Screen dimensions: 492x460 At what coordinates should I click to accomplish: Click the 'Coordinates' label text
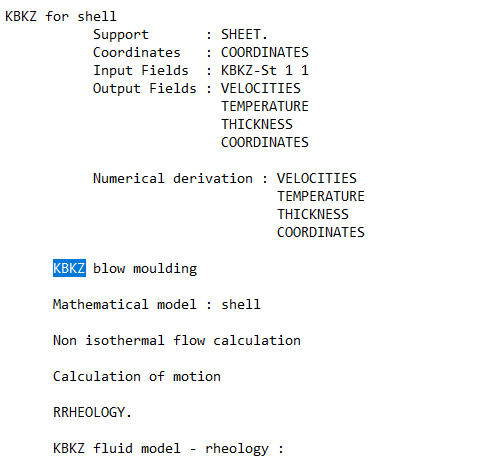137,52
